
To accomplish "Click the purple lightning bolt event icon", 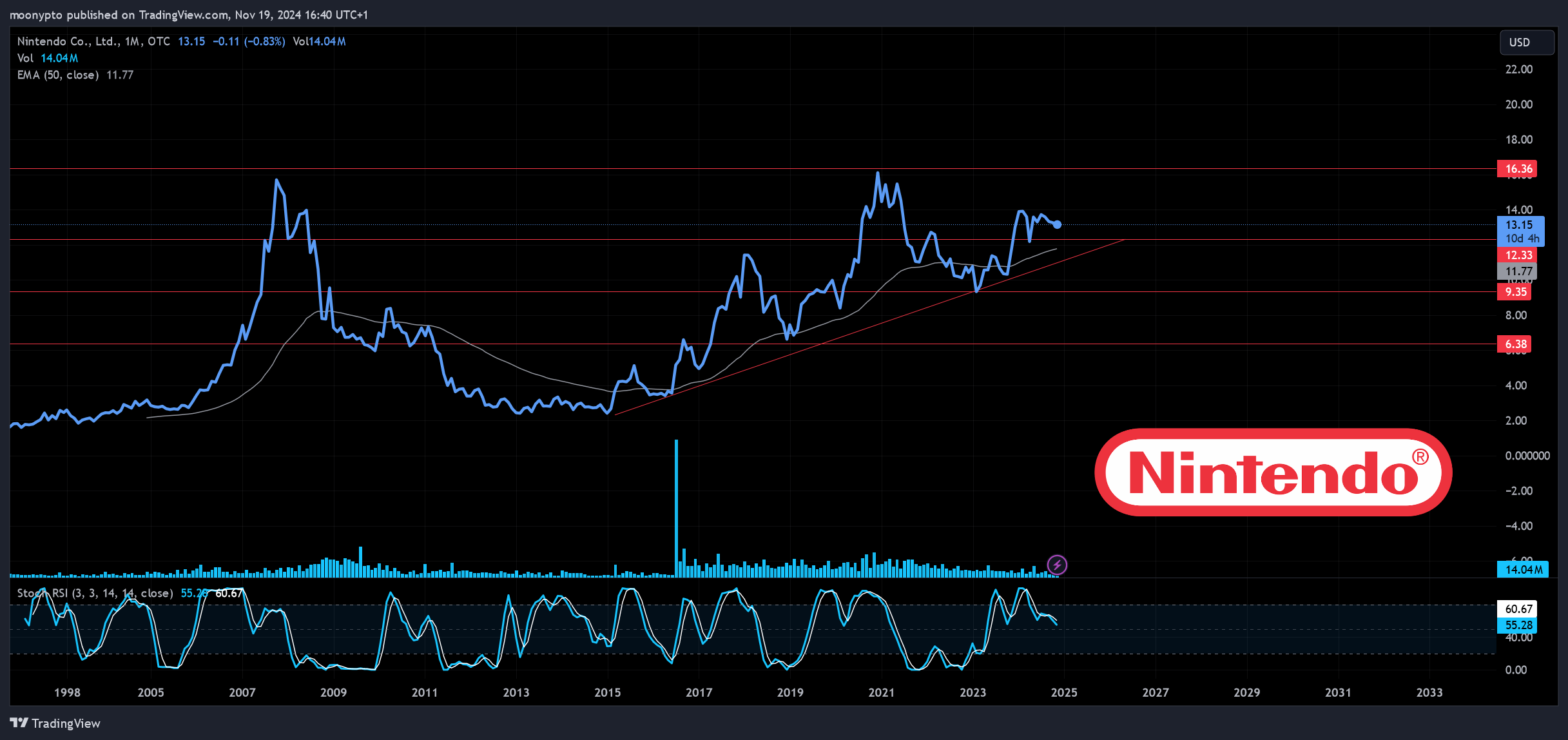I will pyautogui.click(x=1057, y=565).
